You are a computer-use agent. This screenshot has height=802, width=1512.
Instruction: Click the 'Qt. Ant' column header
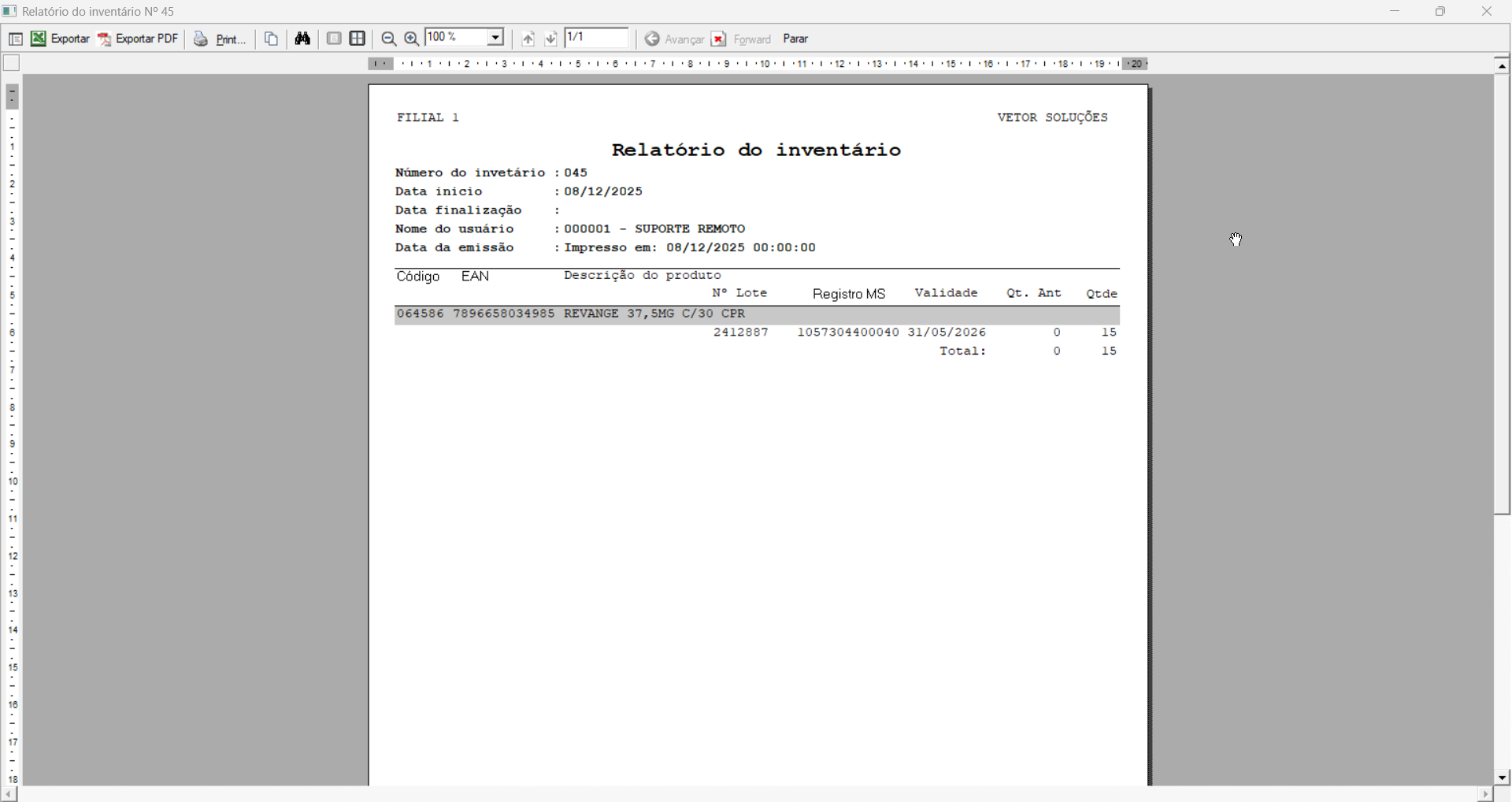tap(1035, 294)
